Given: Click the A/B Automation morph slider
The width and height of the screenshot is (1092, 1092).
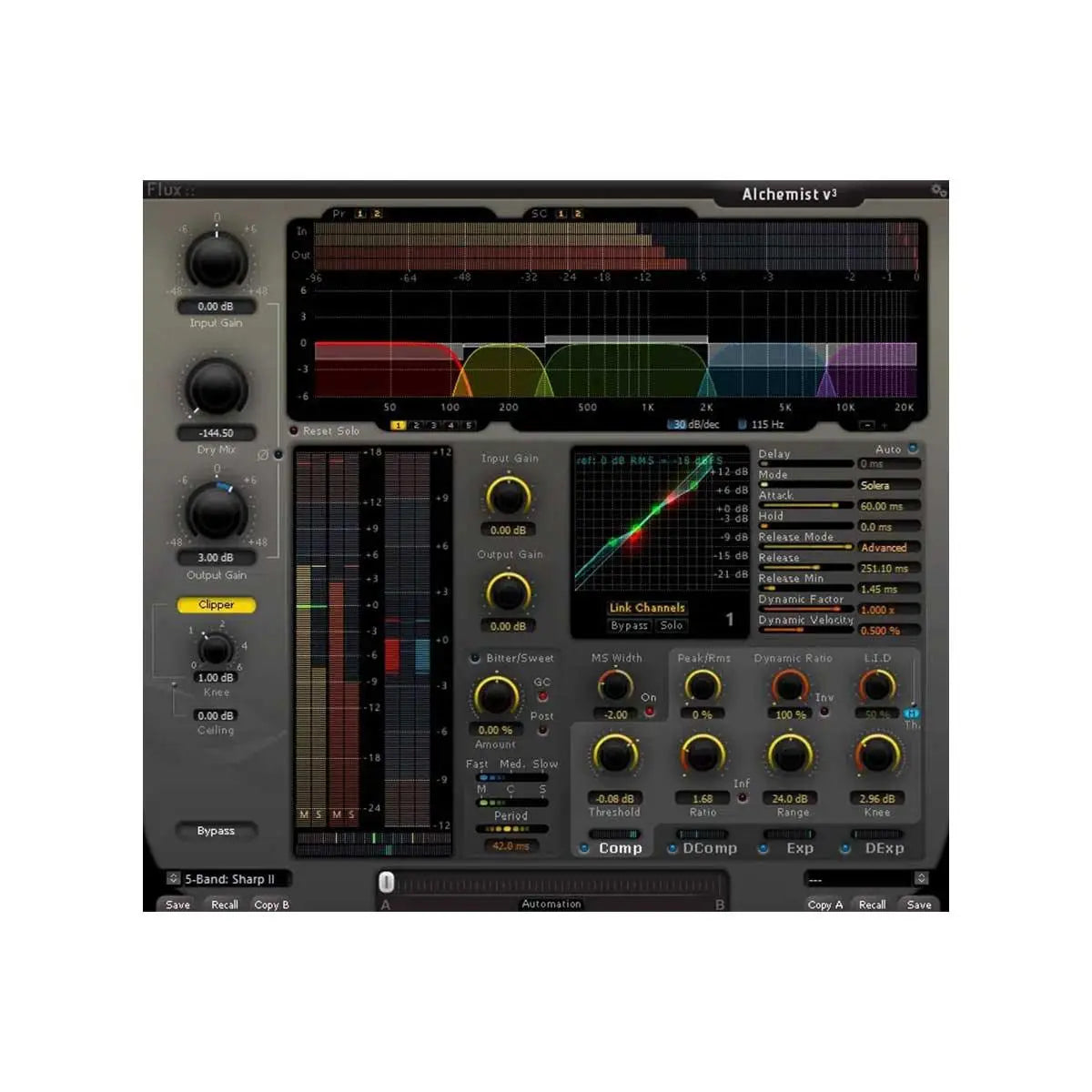Looking at the screenshot, I should [x=387, y=881].
